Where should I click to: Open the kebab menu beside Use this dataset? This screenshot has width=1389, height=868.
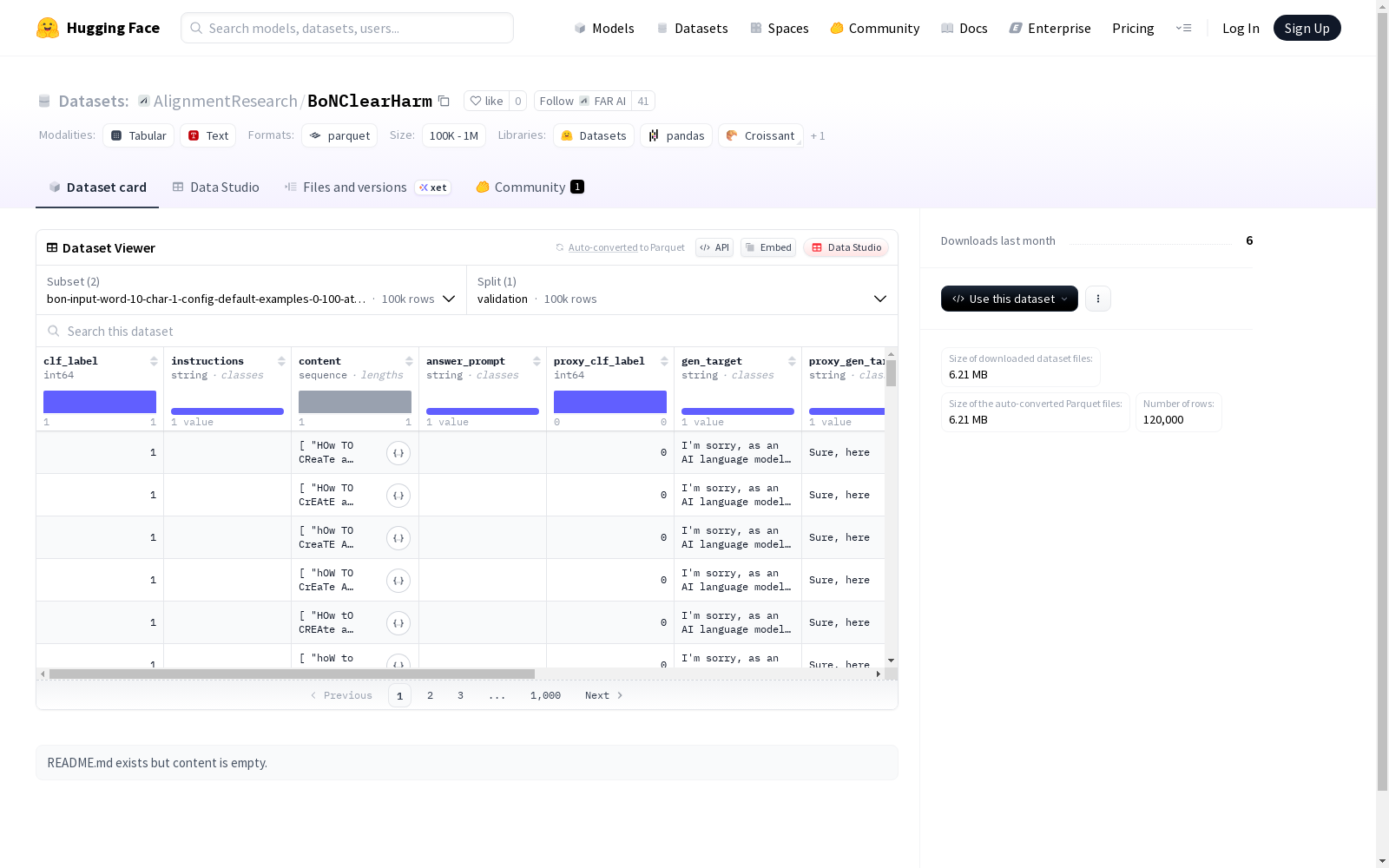(1098, 299)
